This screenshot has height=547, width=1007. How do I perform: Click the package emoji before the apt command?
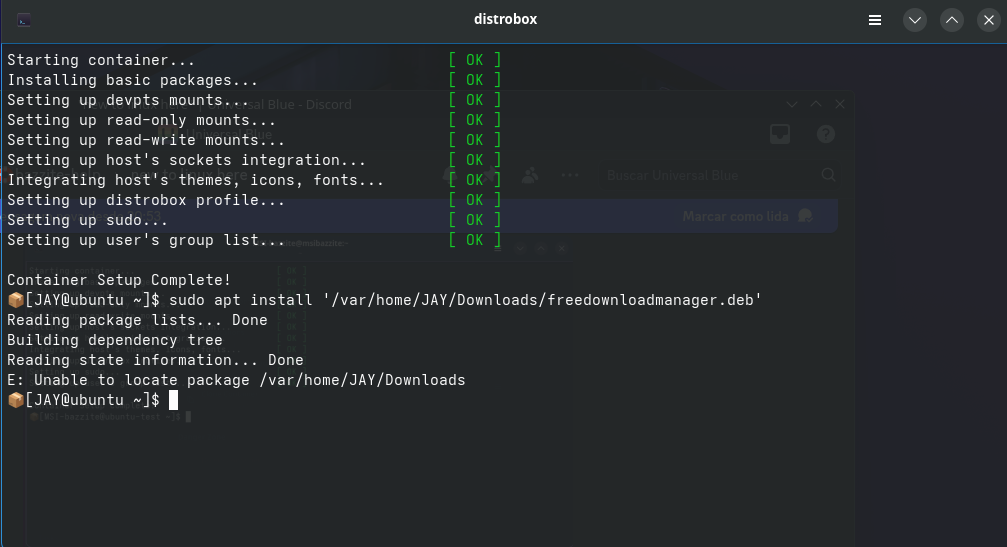(x=15, y=300)
